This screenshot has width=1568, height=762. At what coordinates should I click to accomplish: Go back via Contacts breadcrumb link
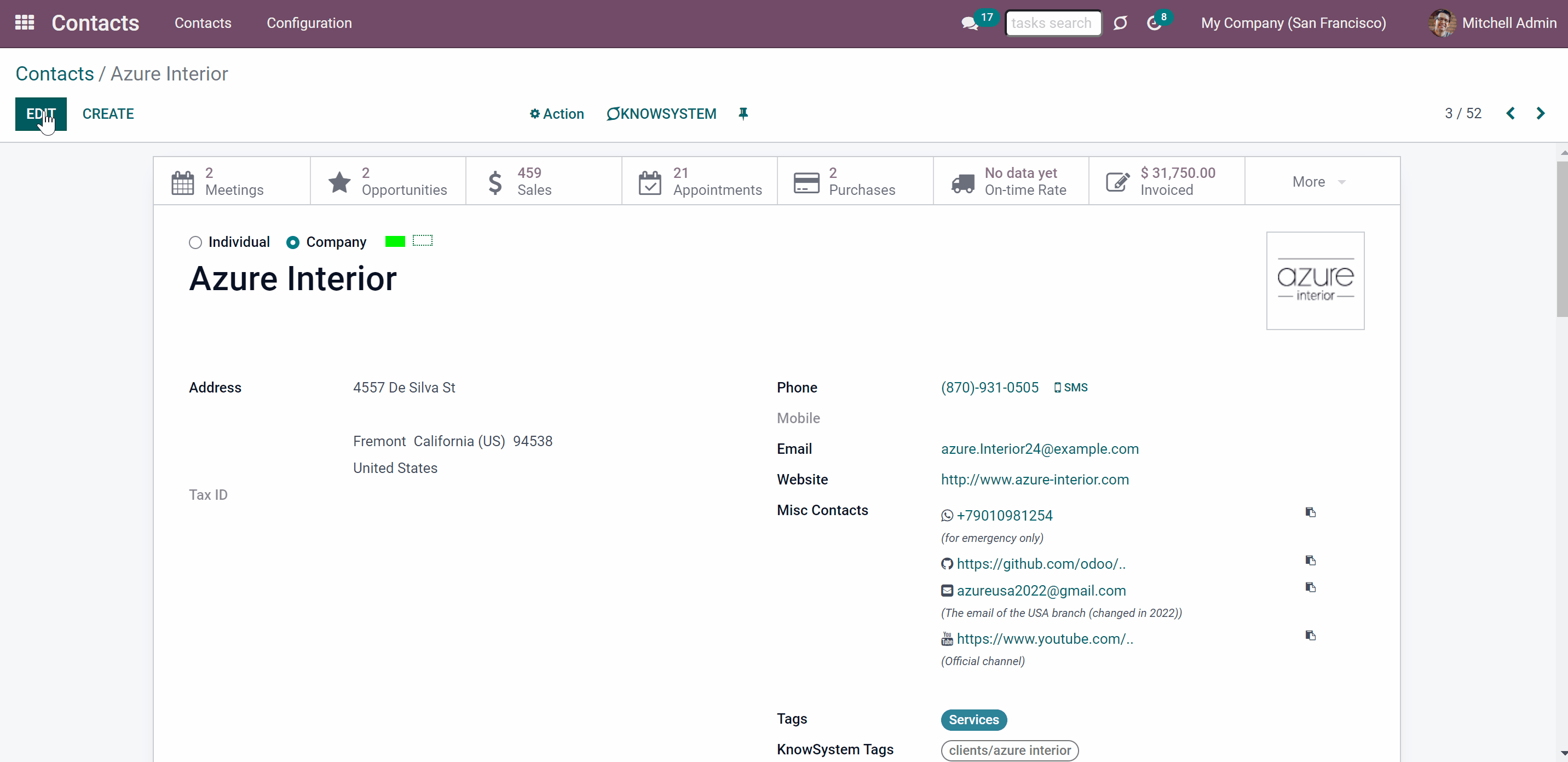55,74
